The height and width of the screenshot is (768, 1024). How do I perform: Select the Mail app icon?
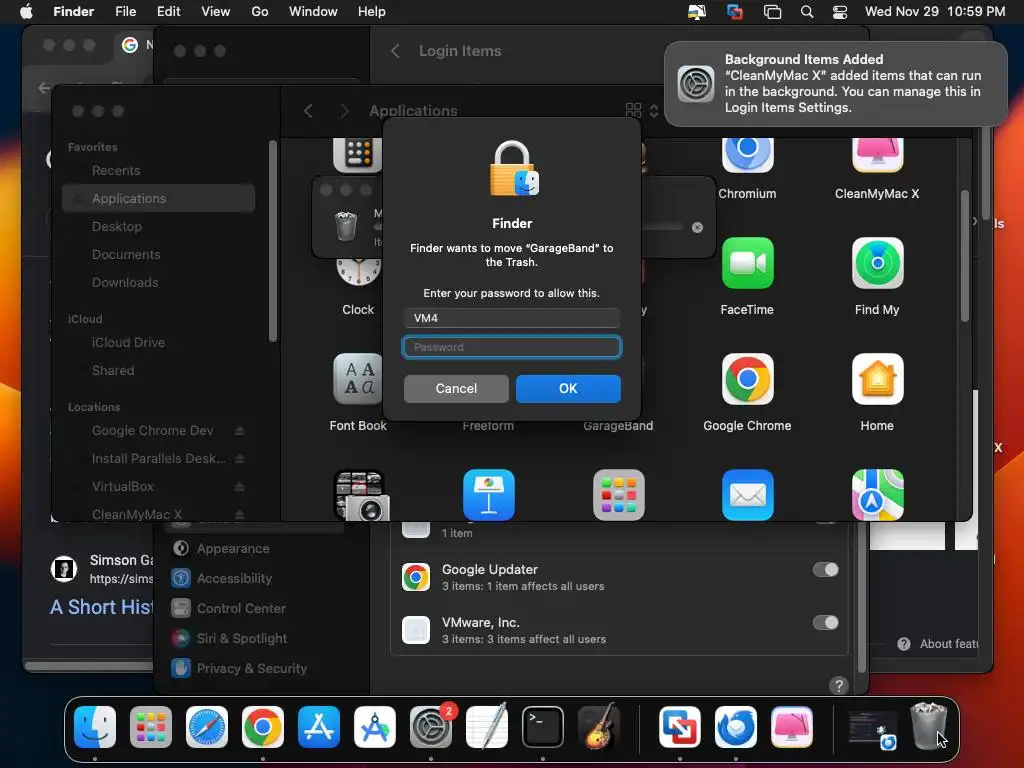(x=747, y=494)
